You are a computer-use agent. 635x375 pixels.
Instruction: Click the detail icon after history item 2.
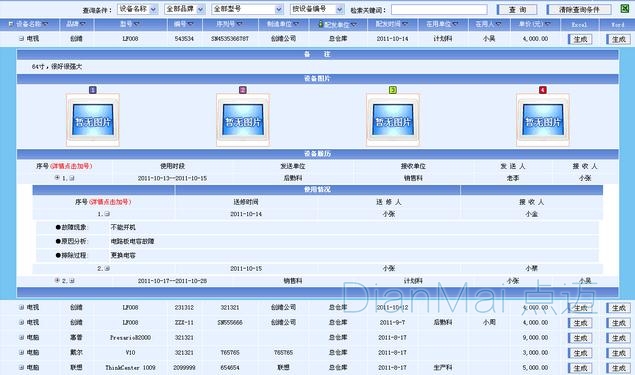[72, 281]
